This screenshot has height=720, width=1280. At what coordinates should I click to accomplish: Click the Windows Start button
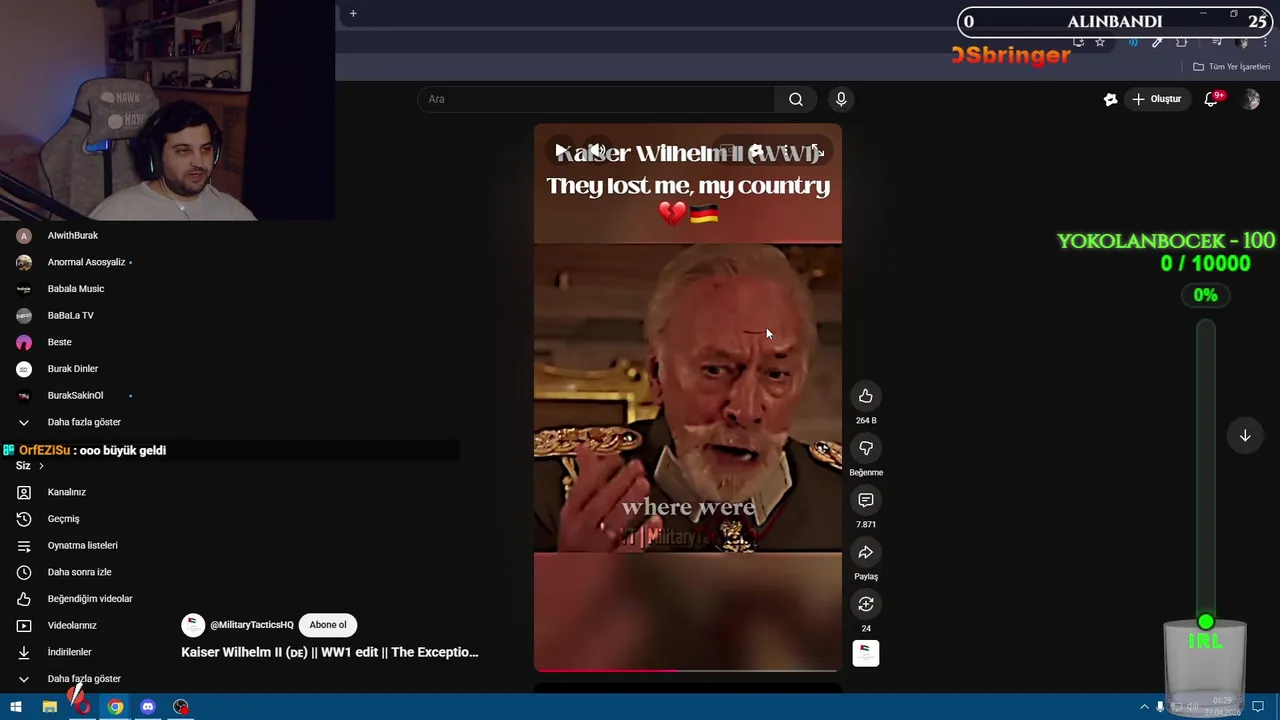[16, 707]
